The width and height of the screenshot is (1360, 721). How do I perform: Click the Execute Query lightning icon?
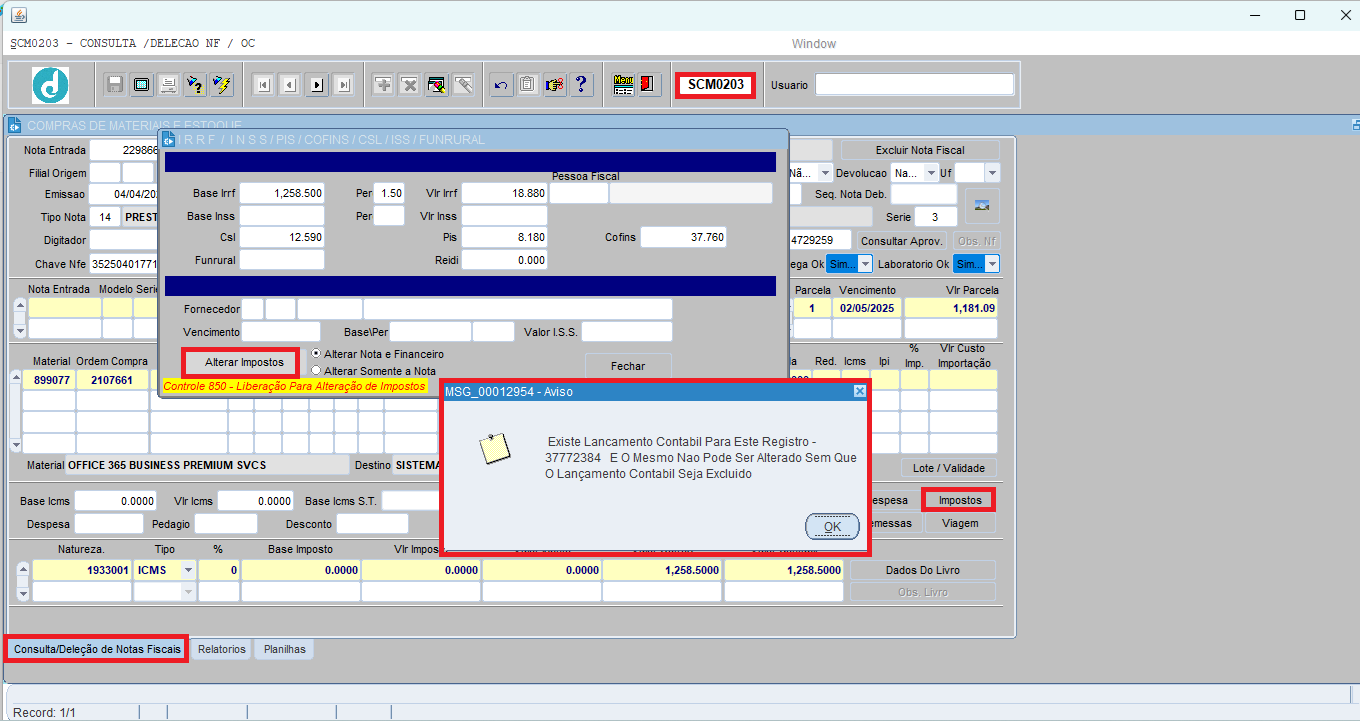(222, 85)
